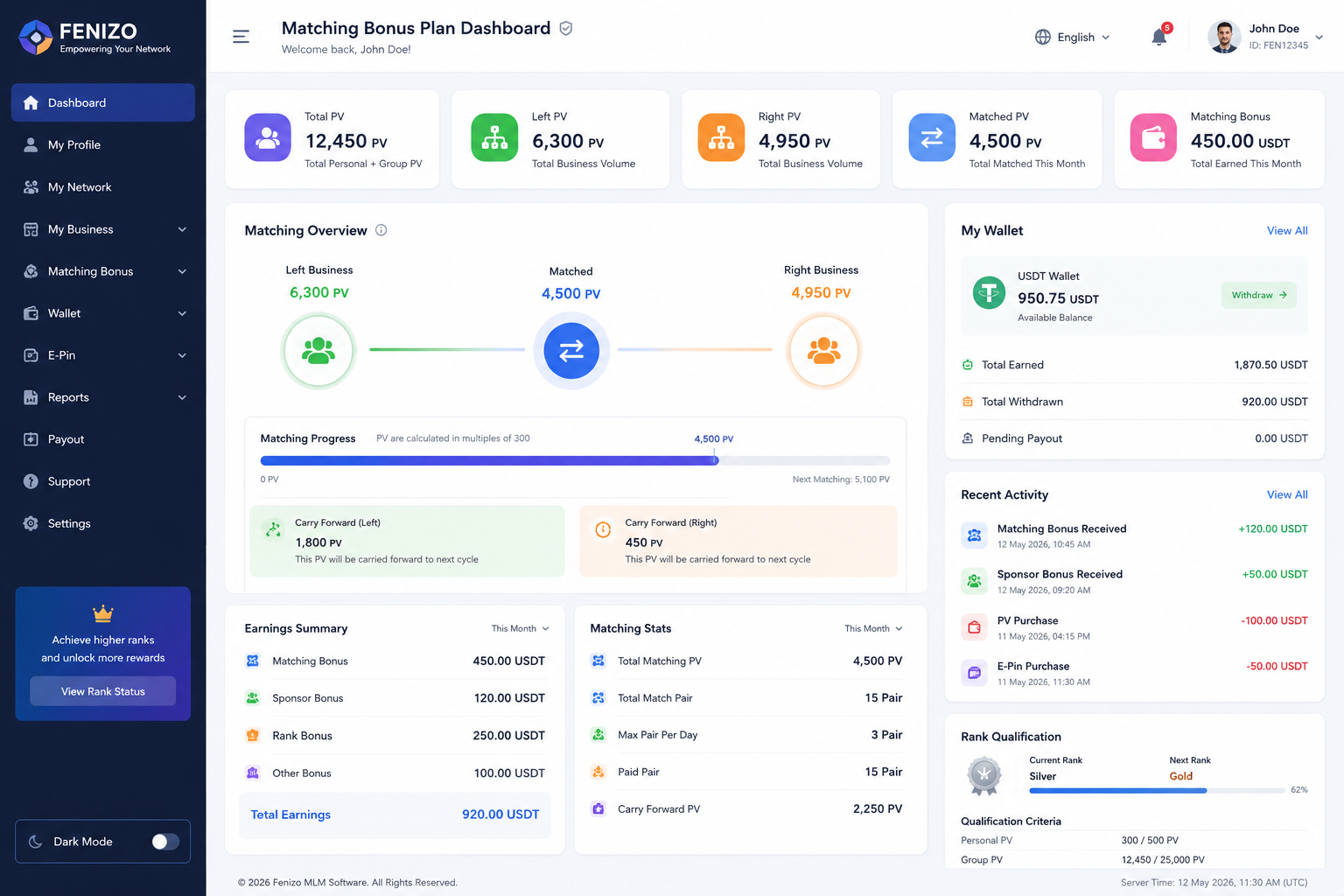
Task: Open My Profile in the sidebar
Action: click(x=103, y=144)
